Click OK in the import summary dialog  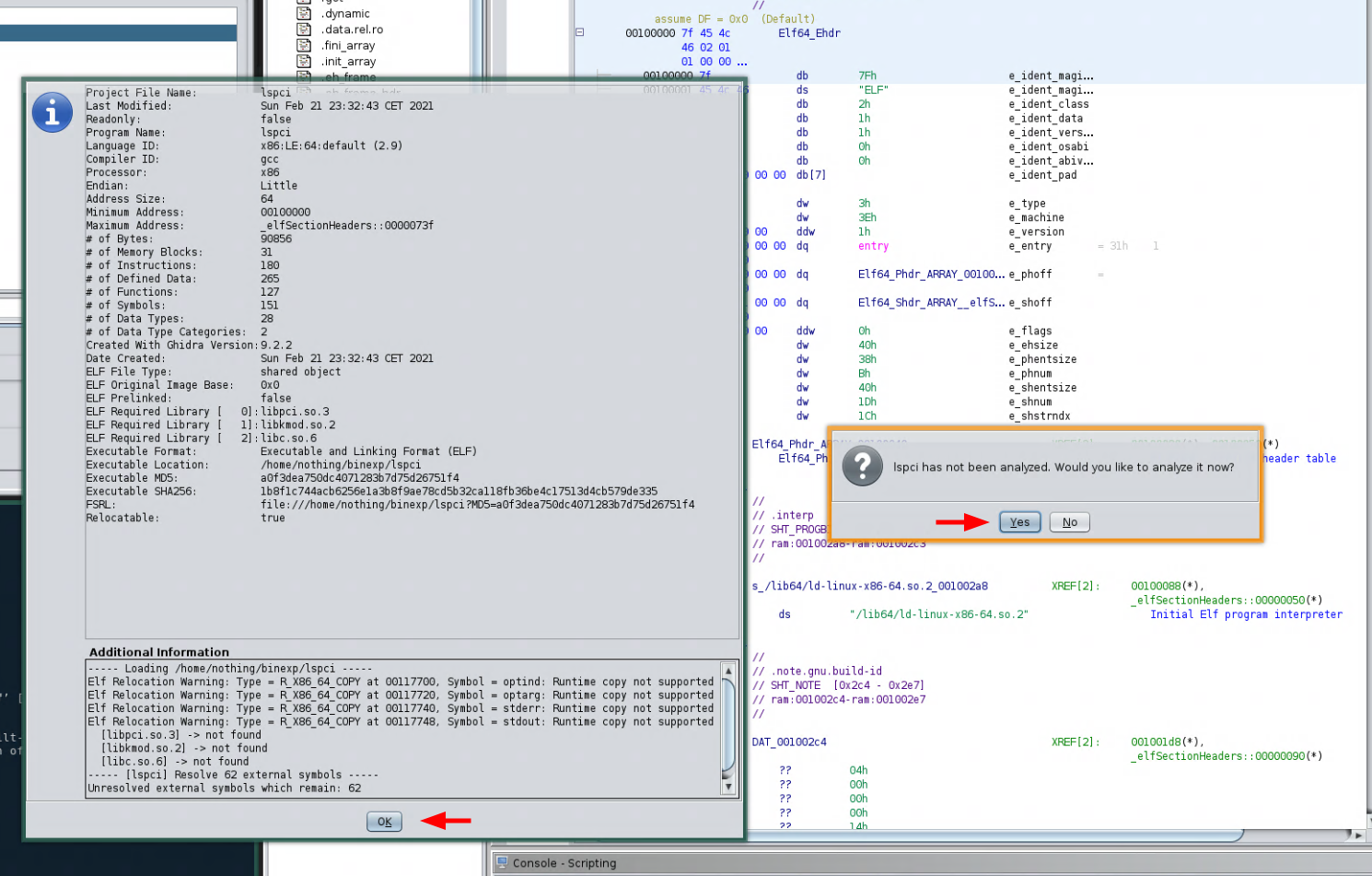[x=384, y=822]
